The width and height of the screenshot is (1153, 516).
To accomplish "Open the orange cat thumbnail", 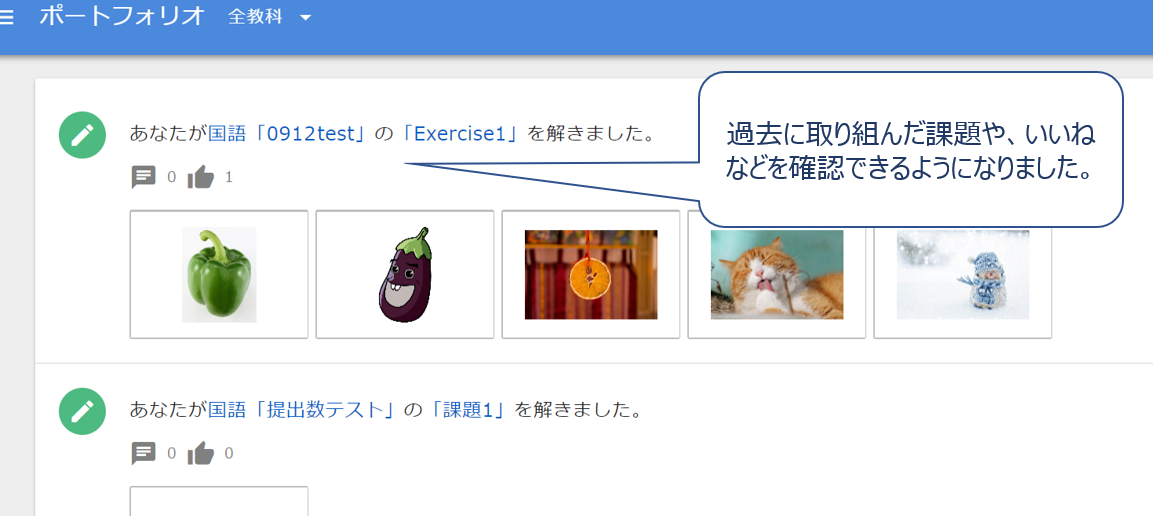I will (x=777, y=274).
